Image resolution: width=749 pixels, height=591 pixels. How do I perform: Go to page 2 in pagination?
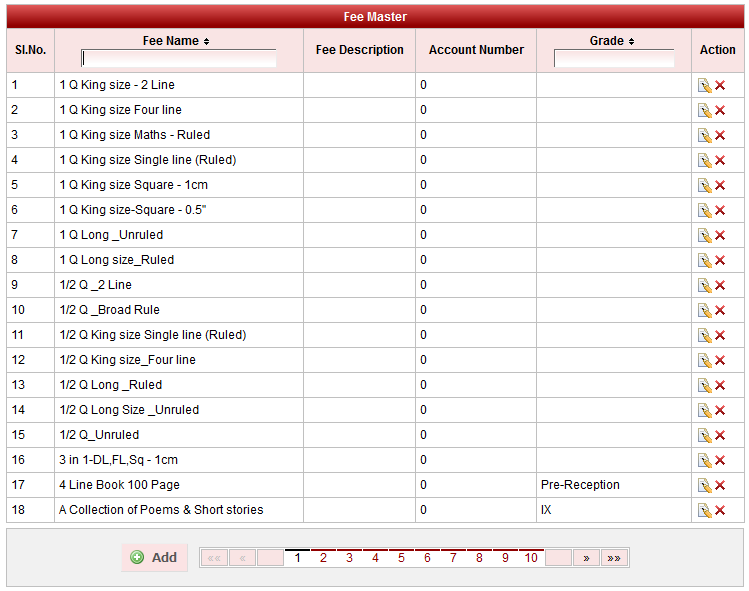click(x=323, y=558)
